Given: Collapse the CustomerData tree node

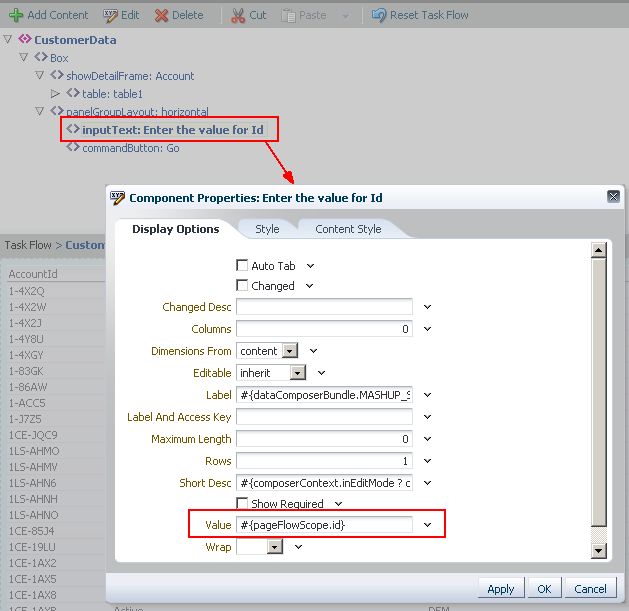Looking at the screenshot, I should tap(8, 39).
